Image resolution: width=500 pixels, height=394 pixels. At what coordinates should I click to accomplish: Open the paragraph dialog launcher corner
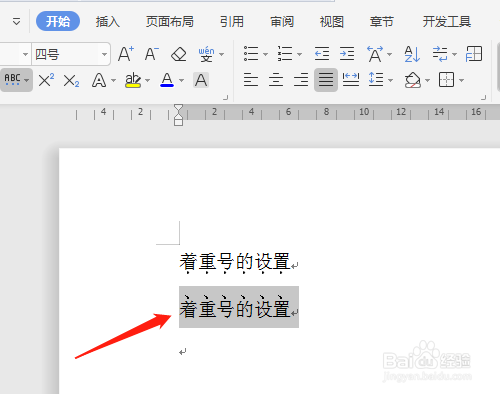483,98
